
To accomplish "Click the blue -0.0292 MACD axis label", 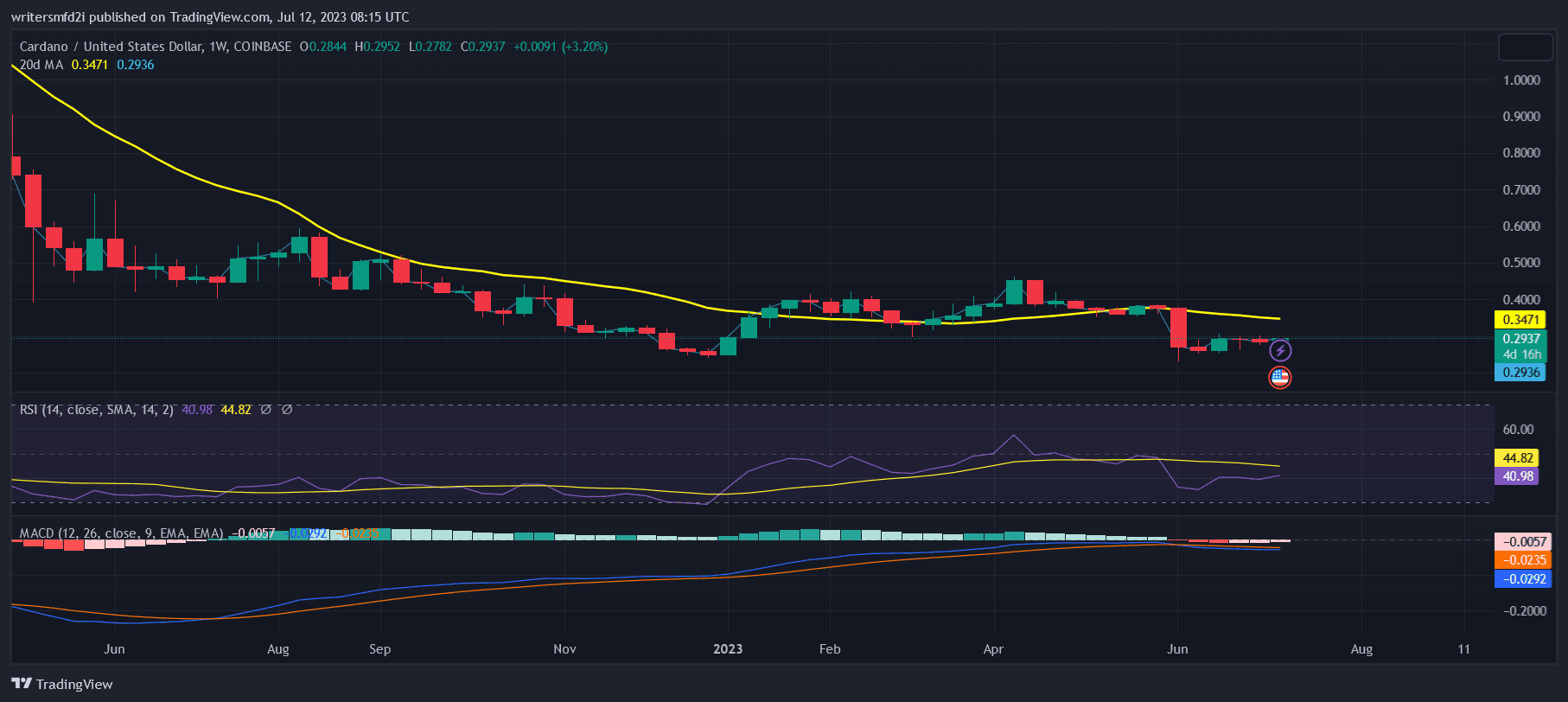I will tap(1523, 579).
